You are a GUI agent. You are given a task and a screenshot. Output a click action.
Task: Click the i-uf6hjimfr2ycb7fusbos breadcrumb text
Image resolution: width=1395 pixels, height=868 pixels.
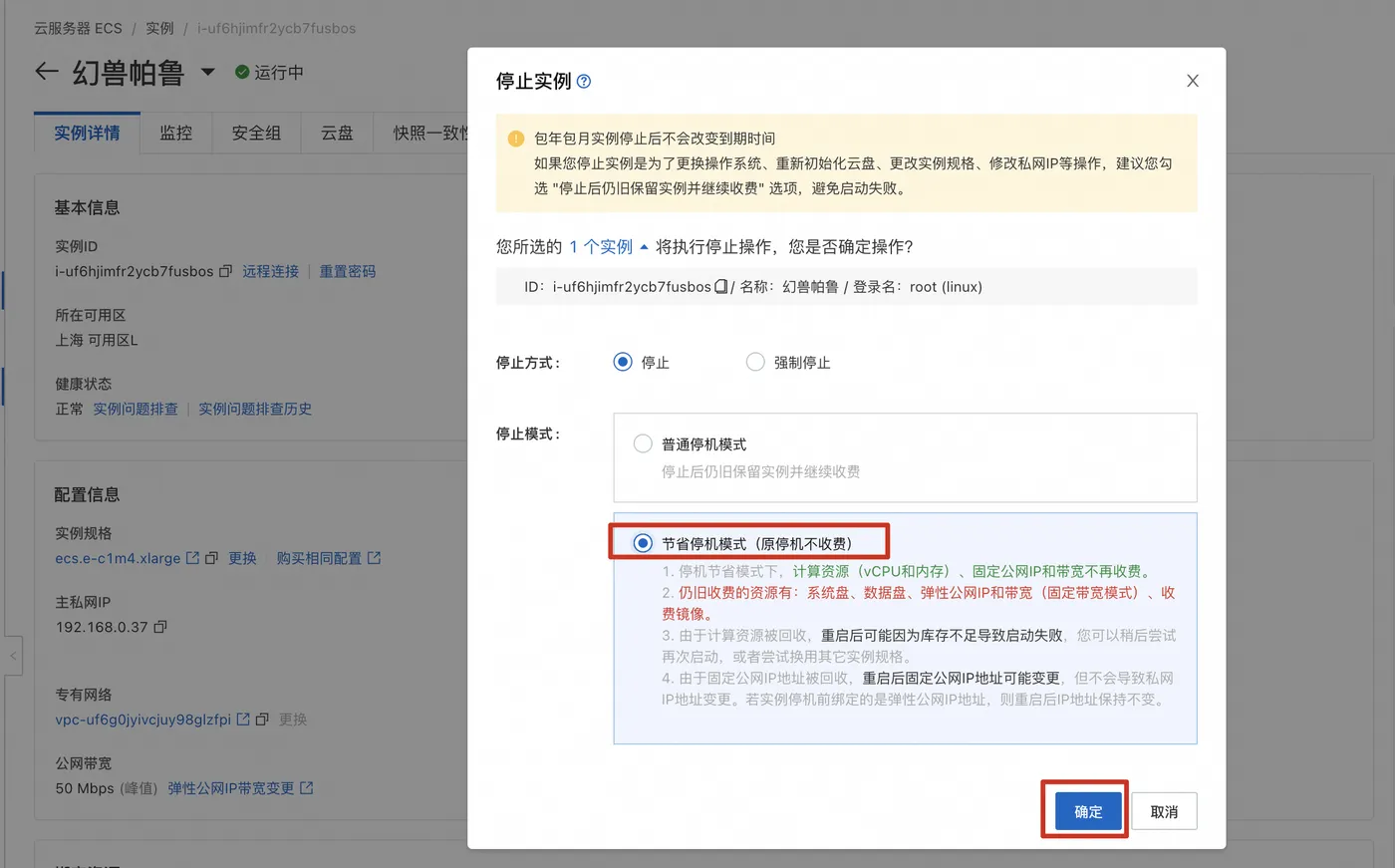point(276,28)
